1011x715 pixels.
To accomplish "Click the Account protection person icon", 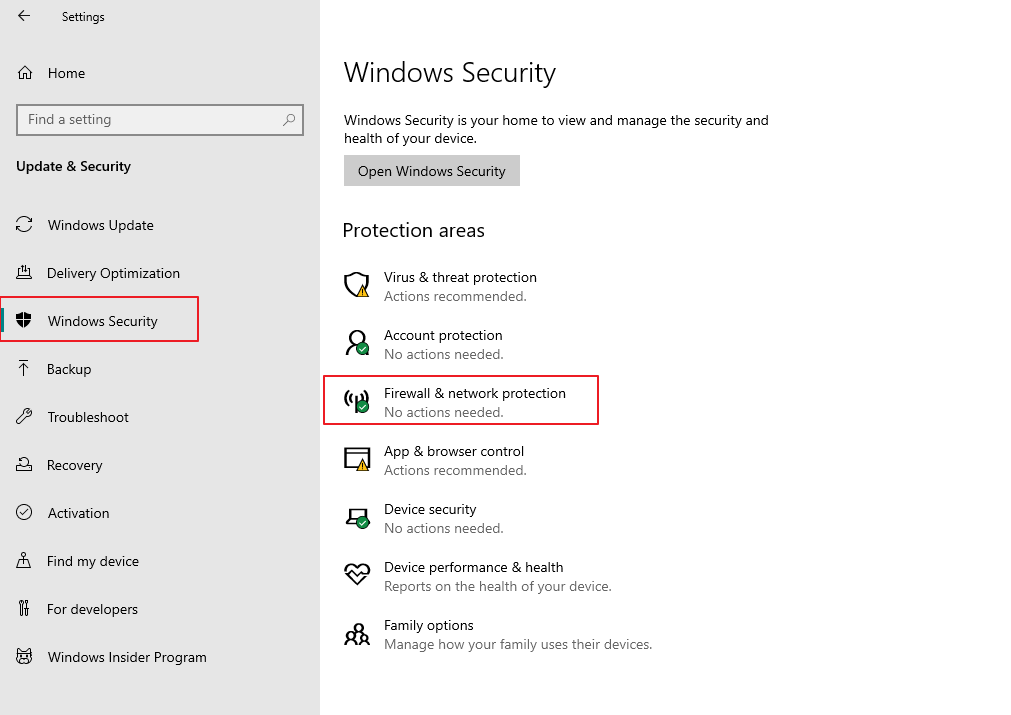I will (356, 343).
